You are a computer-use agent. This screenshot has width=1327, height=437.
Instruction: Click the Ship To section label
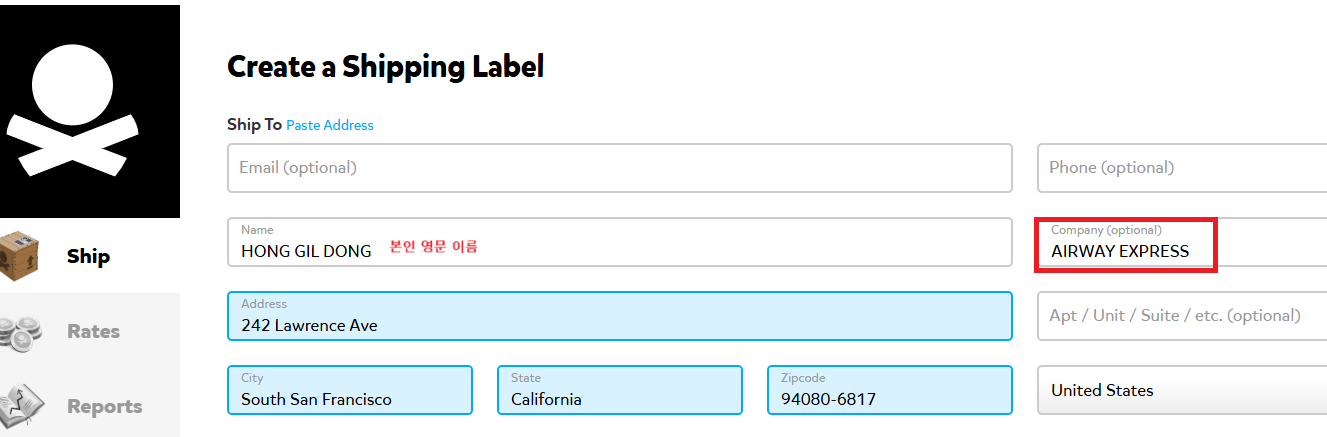click(254, 125)
